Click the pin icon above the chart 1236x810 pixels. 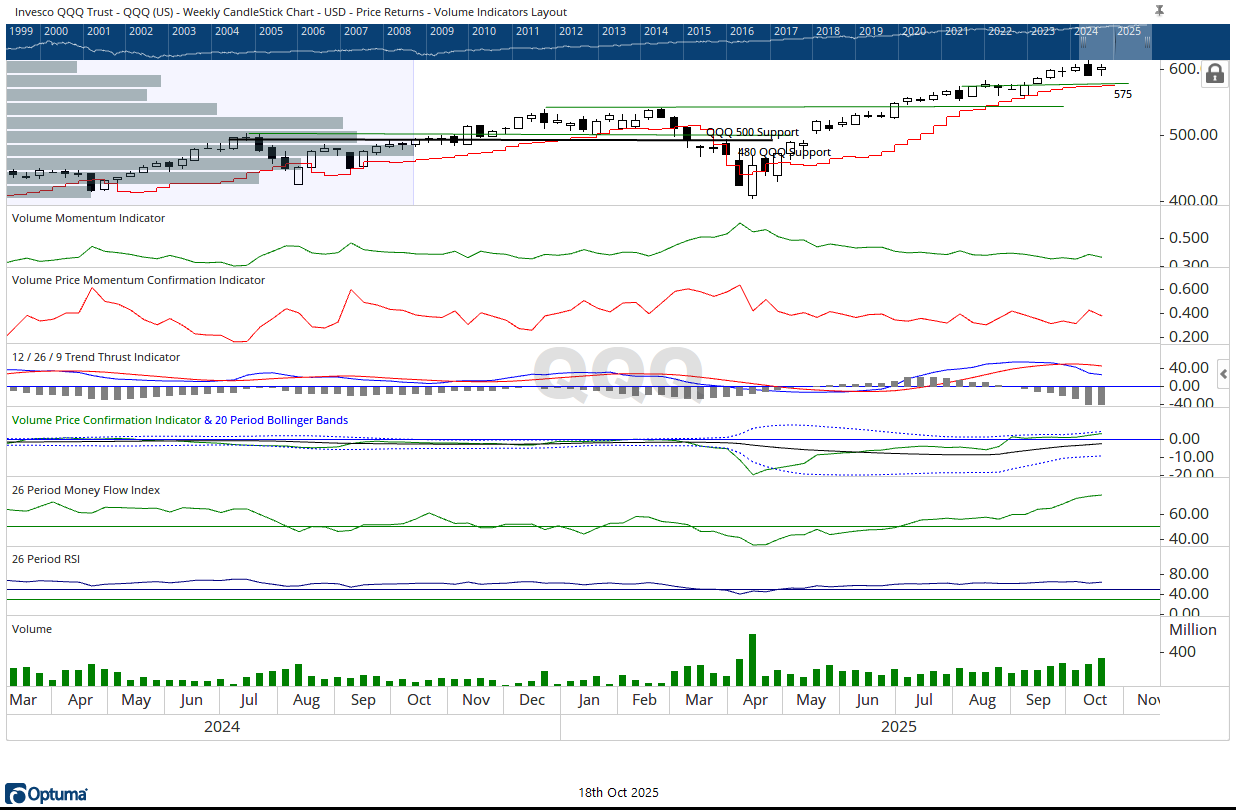[x=1159, y=10]
